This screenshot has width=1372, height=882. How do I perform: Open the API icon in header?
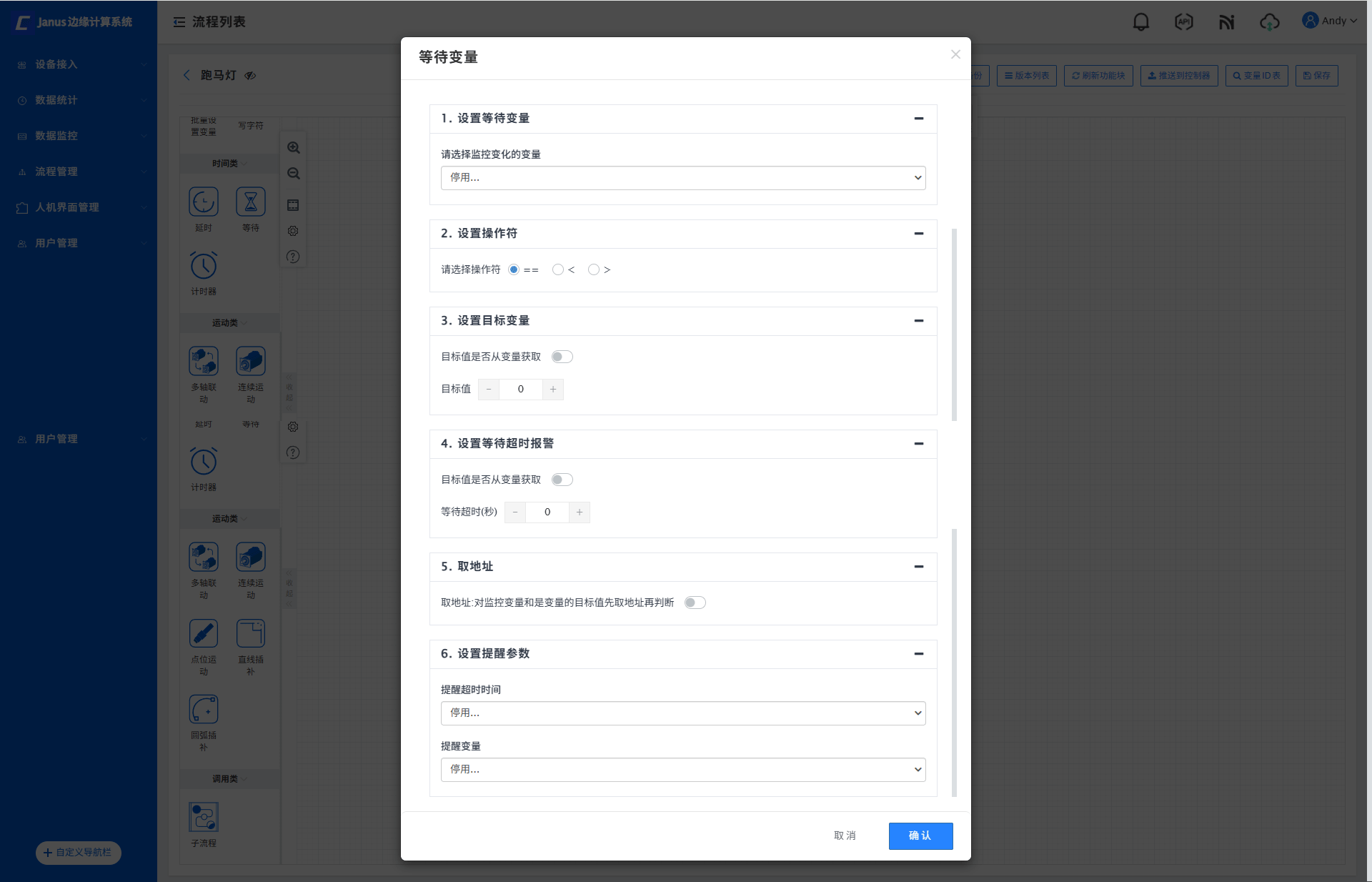tap(1183, 22)
